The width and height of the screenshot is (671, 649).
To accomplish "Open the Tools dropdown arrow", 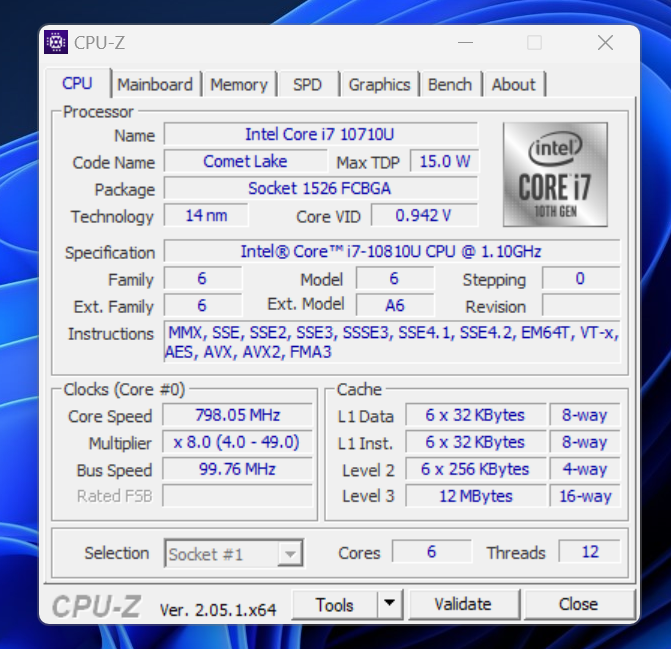I will 389,604.
